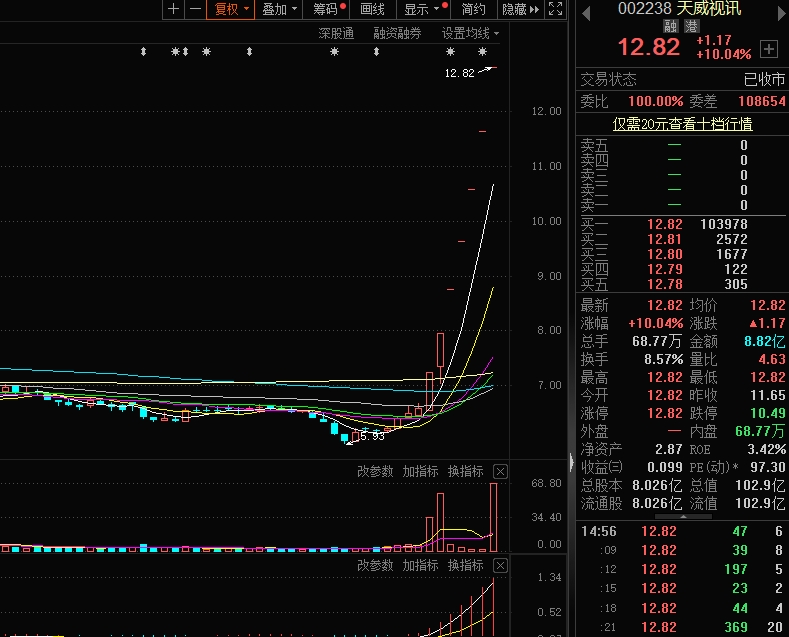This screenshot has width=789, height=637.
Task: Go to previous stock with left arrow
Action: 585,9
